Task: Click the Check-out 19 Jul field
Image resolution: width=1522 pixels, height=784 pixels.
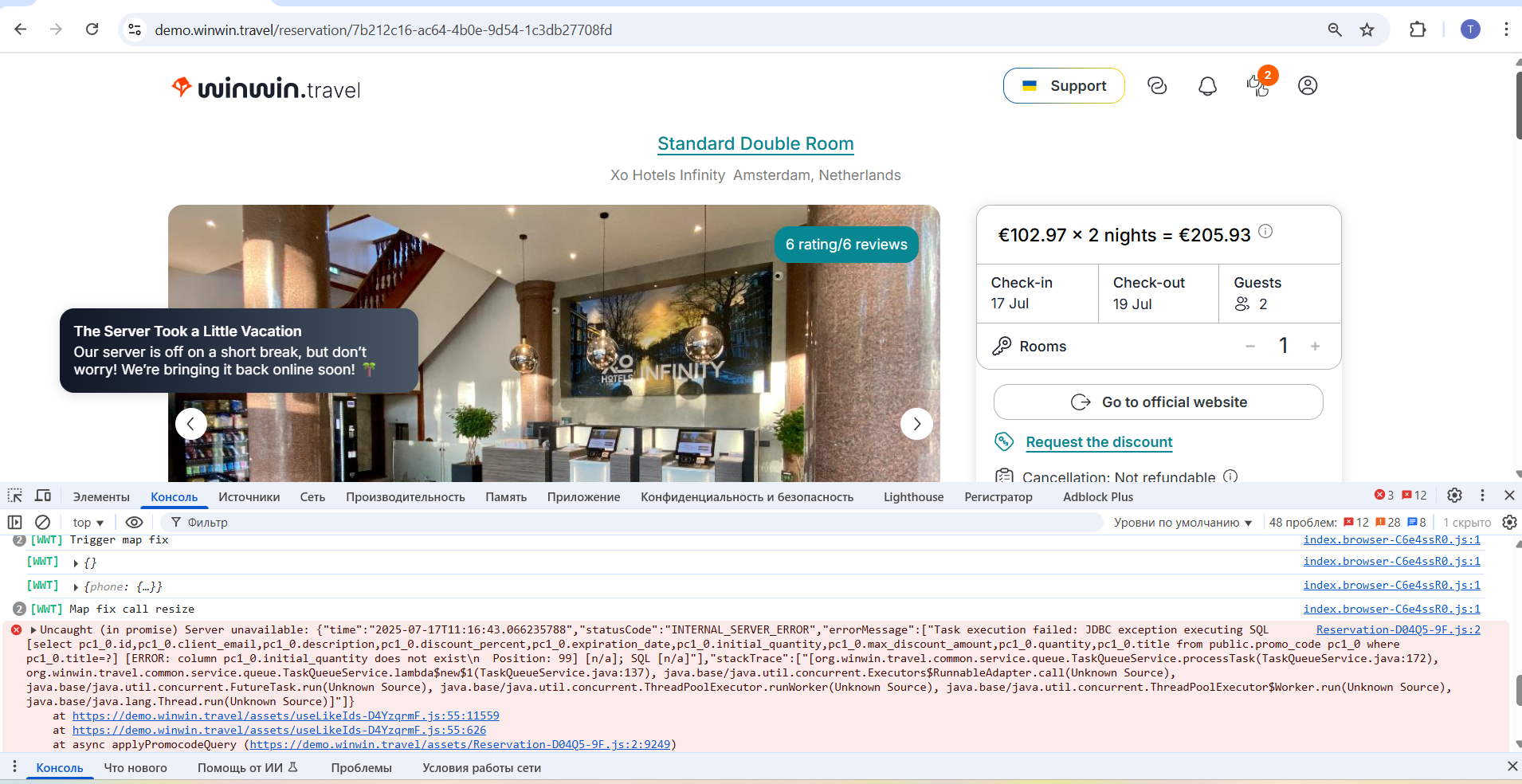Action: [x=1159, y=293]
